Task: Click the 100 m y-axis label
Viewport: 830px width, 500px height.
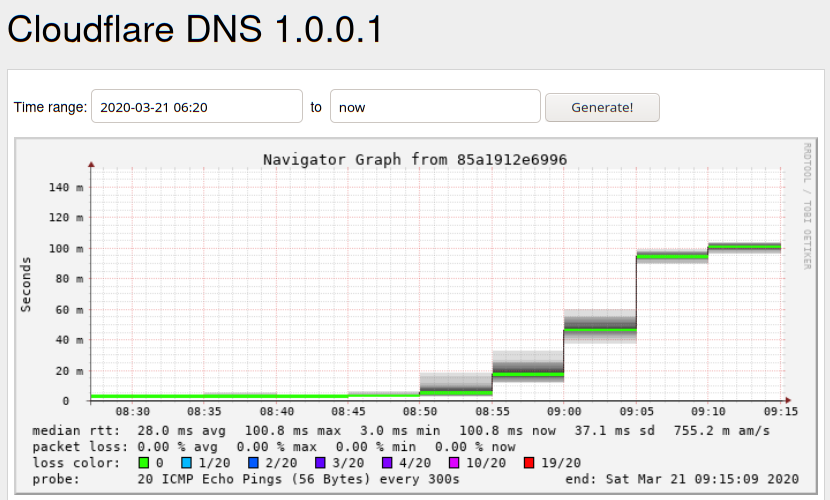Action: coord(66,248)
